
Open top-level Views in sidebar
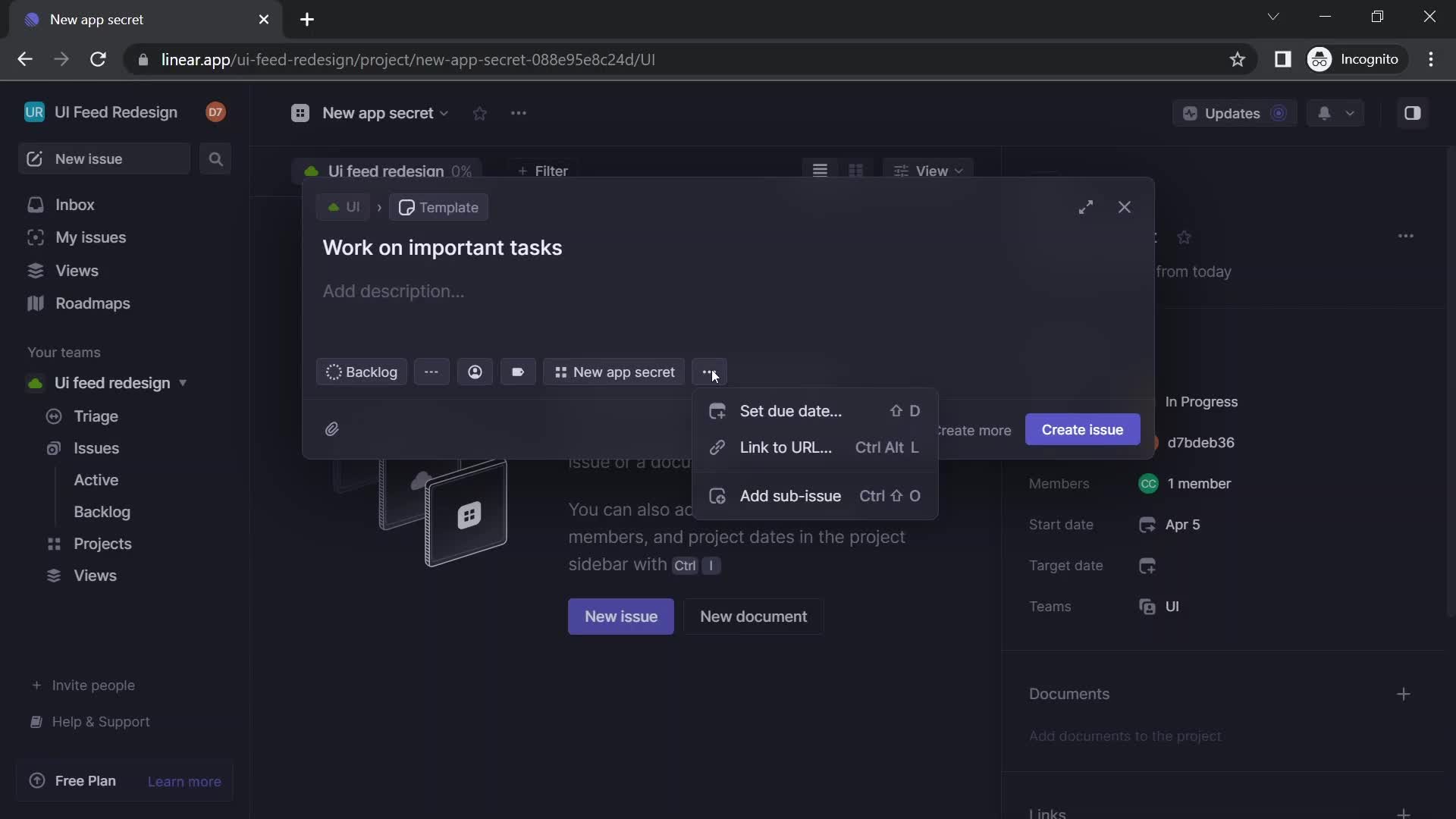point(77,271)
